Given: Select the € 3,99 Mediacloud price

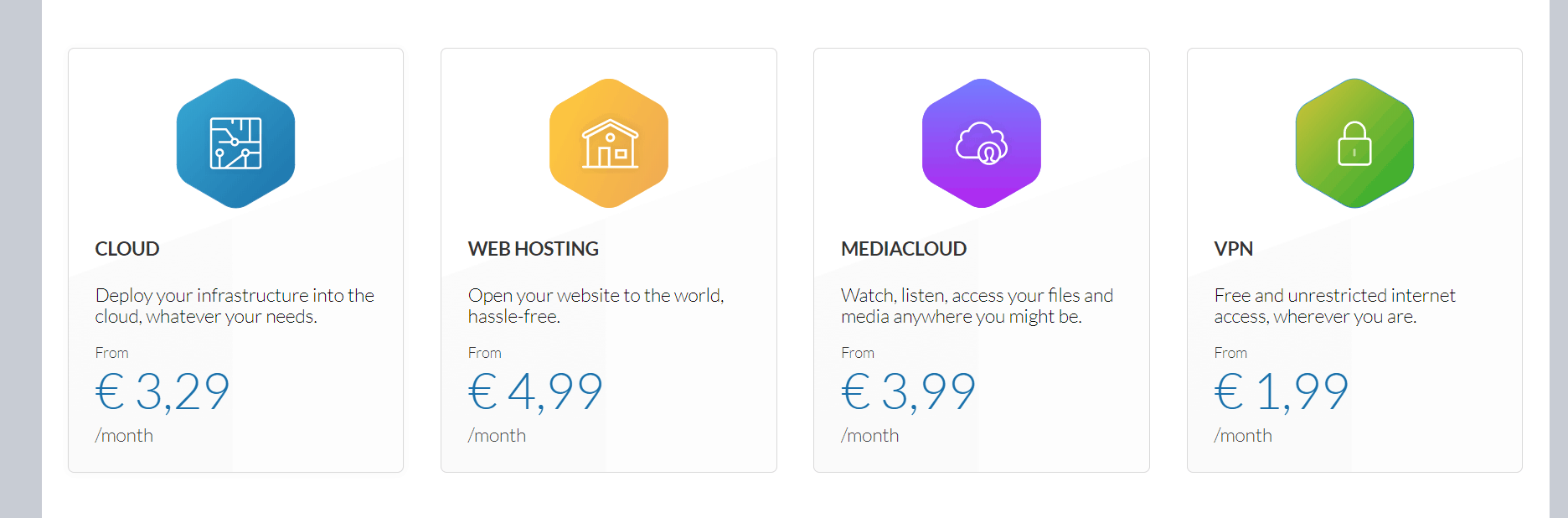Looking at the screenshot, I should click(x=909, y=391).
